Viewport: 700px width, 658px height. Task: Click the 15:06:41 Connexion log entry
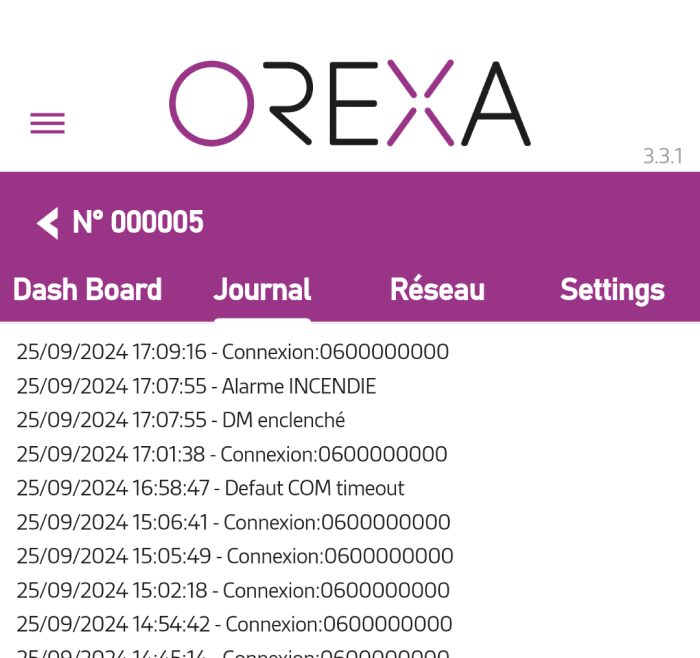click(x=233, y=522)
